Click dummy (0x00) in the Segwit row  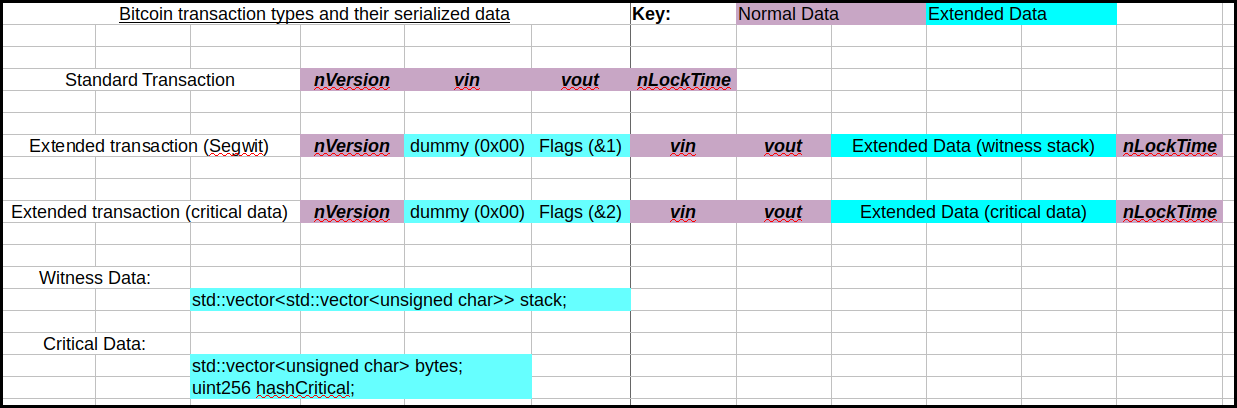pos(467,146)
